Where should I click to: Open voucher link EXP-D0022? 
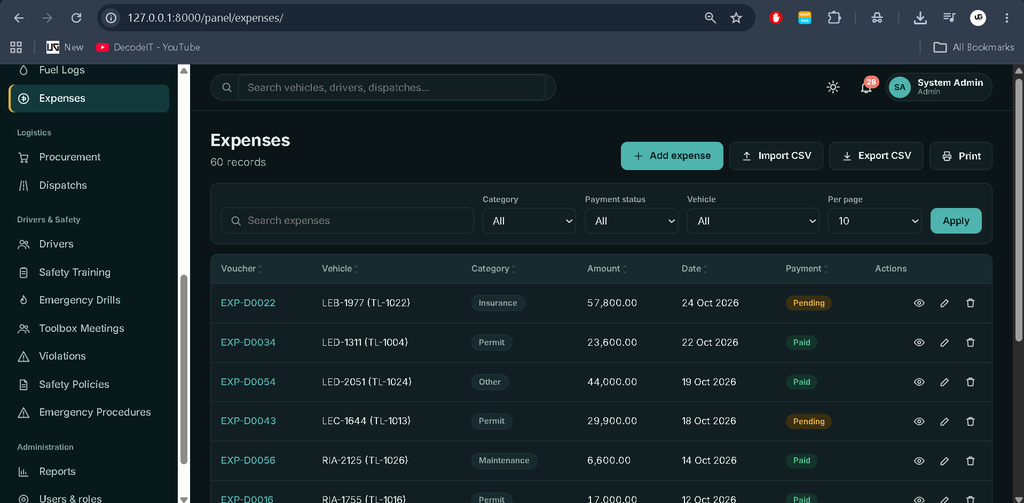point(248,303)
